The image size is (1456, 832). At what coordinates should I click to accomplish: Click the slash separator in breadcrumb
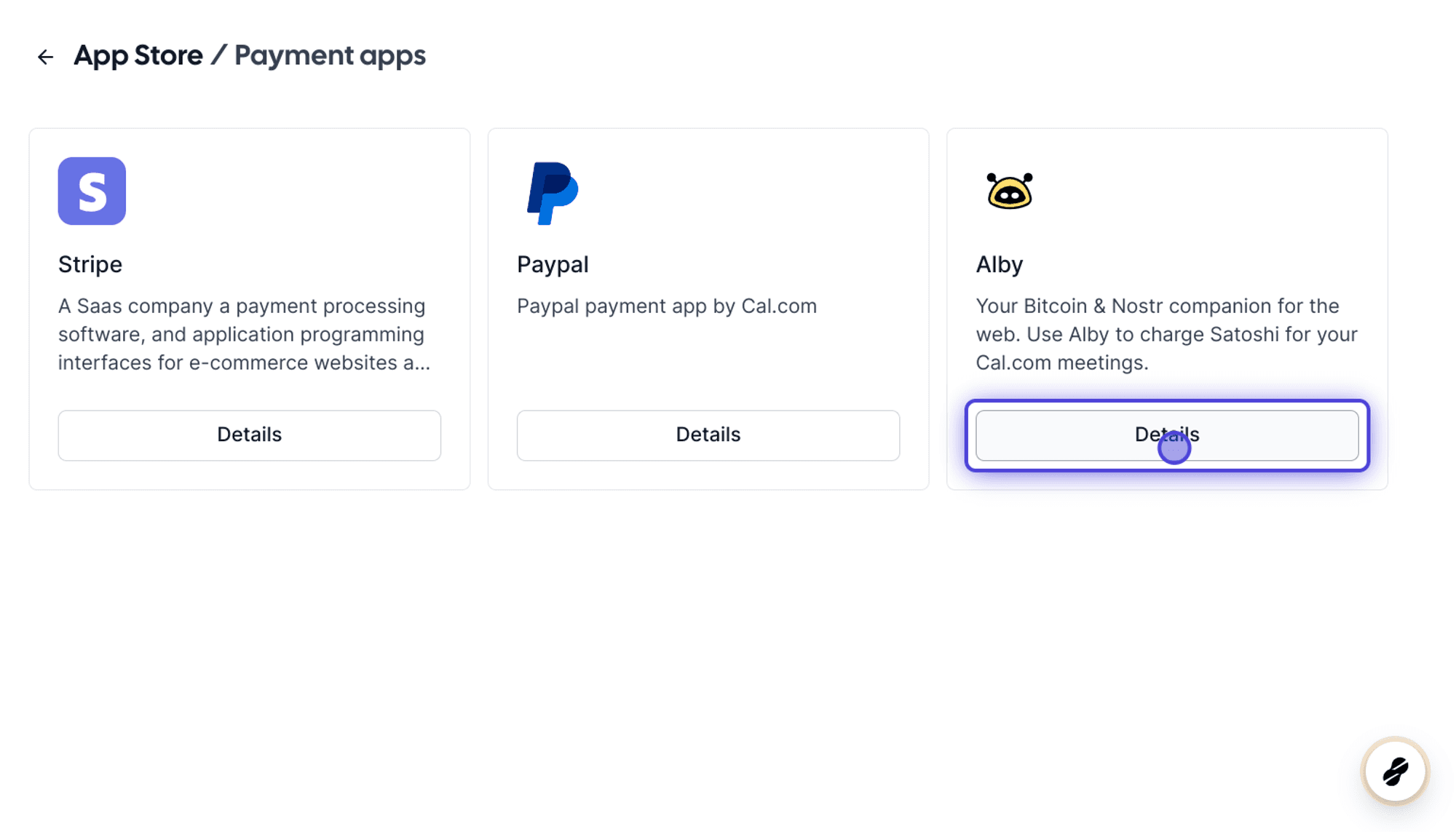click(218, 55)
